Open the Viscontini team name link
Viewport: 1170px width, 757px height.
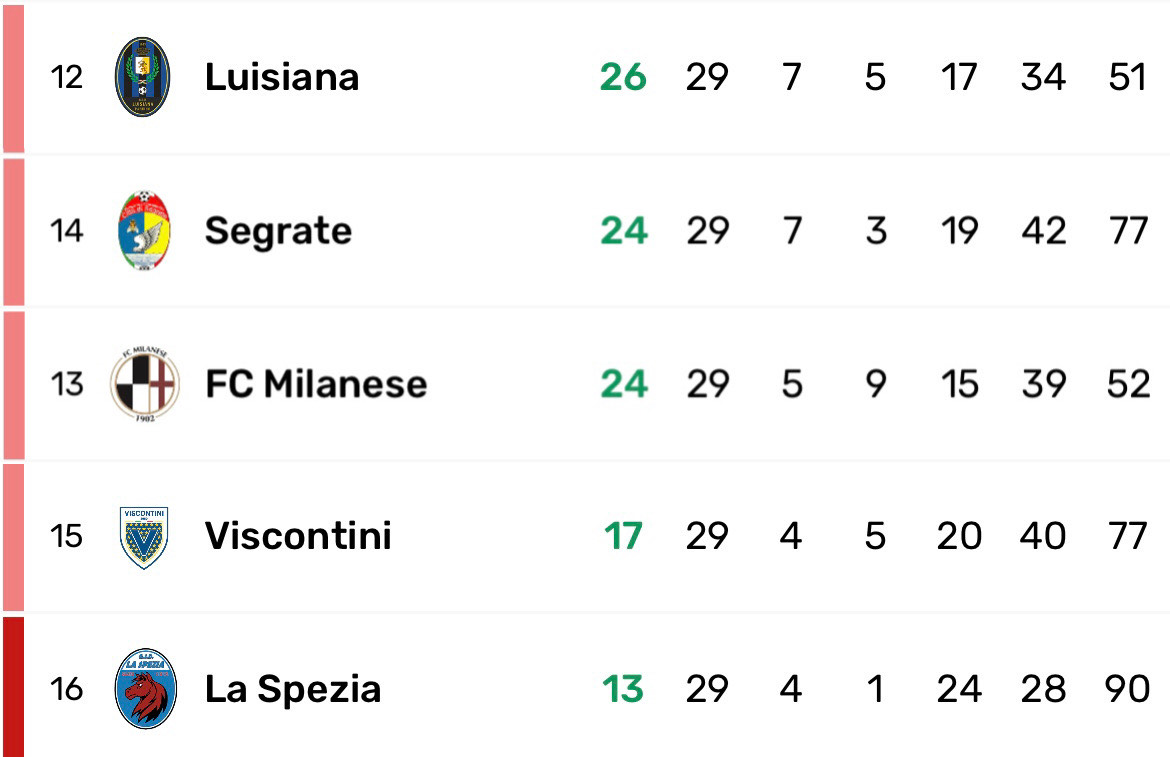(298, 537)
